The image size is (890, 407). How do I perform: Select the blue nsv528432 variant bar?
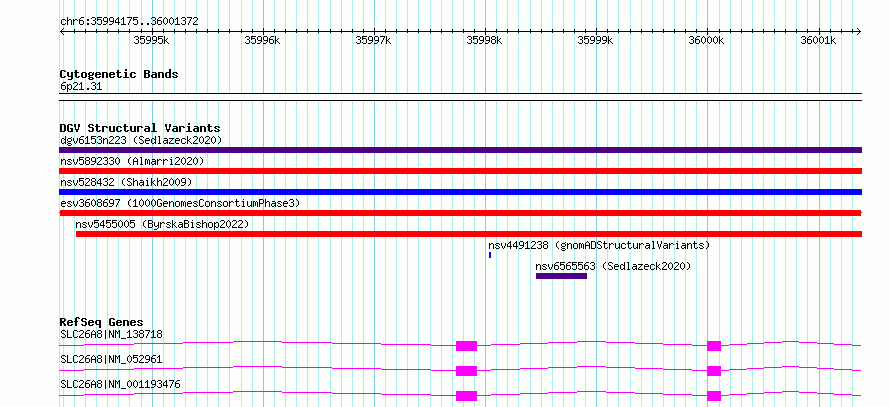(x=460, y=192)
